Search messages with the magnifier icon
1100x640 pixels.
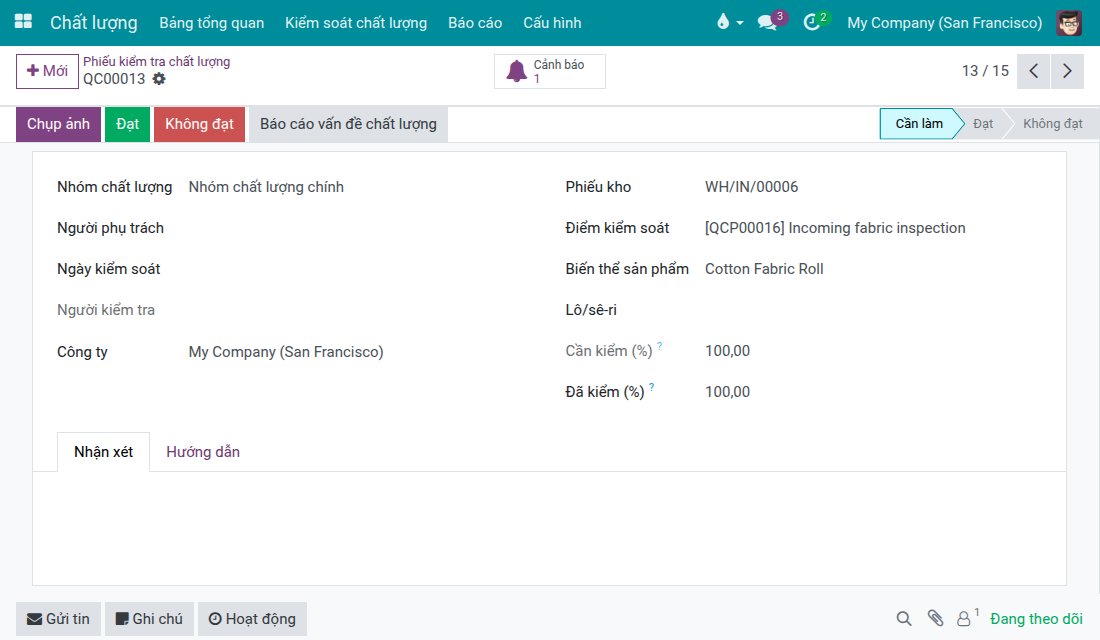click(x=904, y=618)
